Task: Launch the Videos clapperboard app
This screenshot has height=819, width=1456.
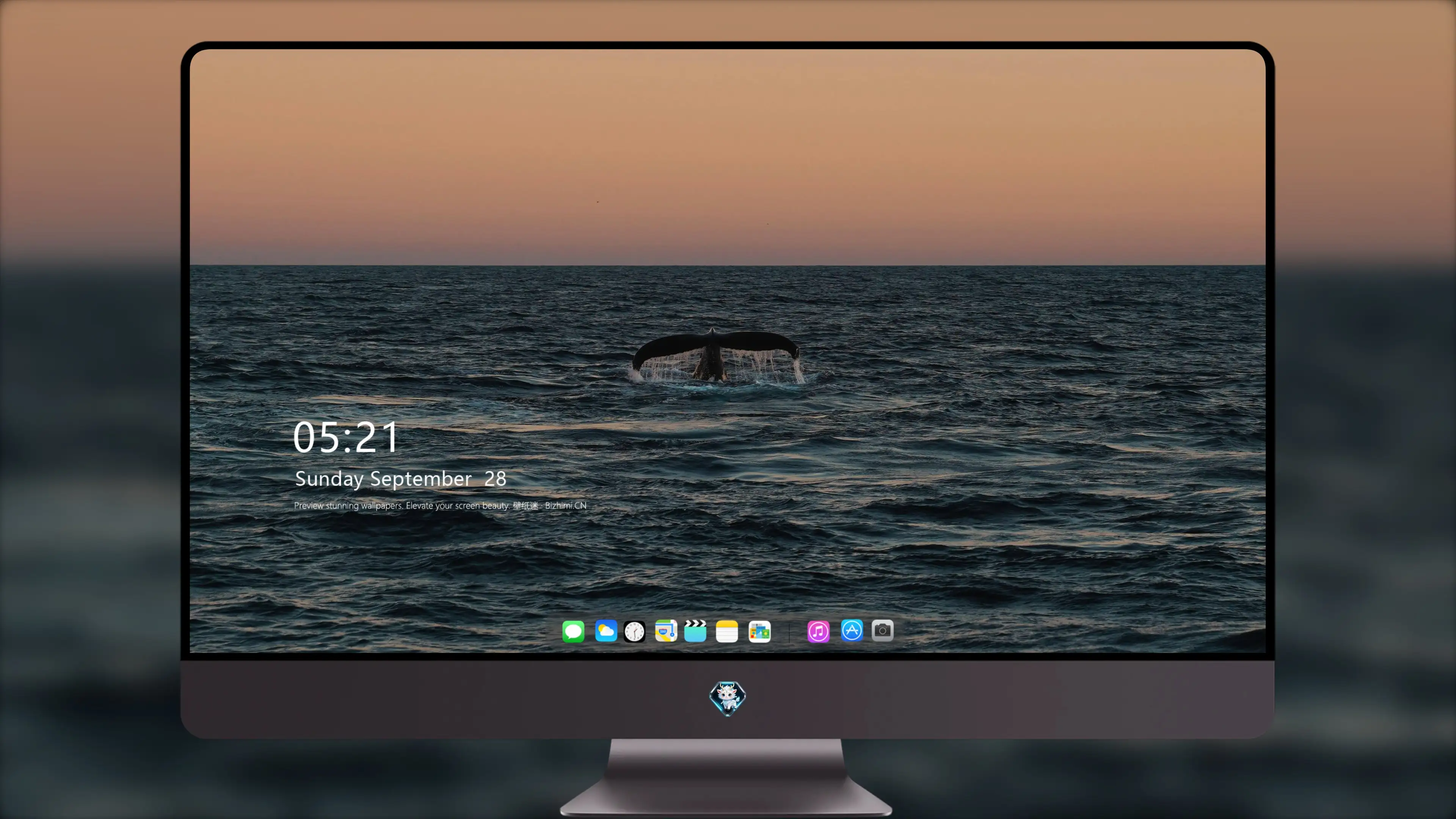Action: (695, 631)
